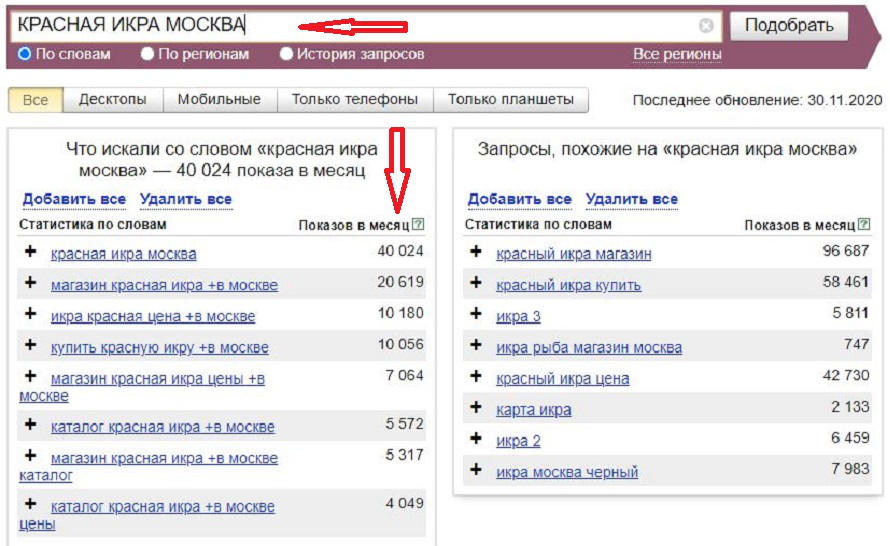
Task: Switch to the «Мобильные» tab
Action: click(x=219, y=100)
